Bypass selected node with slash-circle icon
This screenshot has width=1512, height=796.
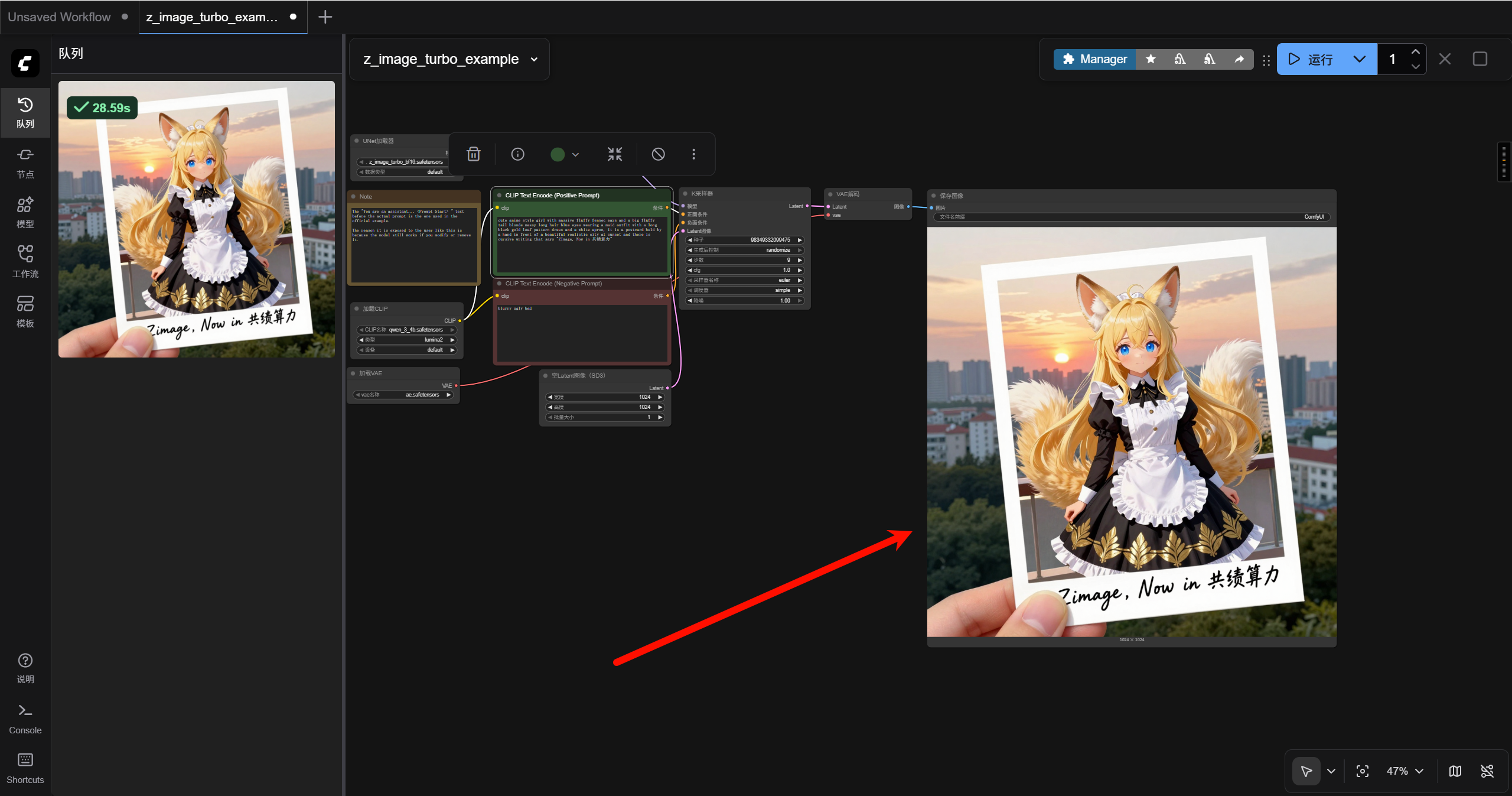[x=658, y=154]
